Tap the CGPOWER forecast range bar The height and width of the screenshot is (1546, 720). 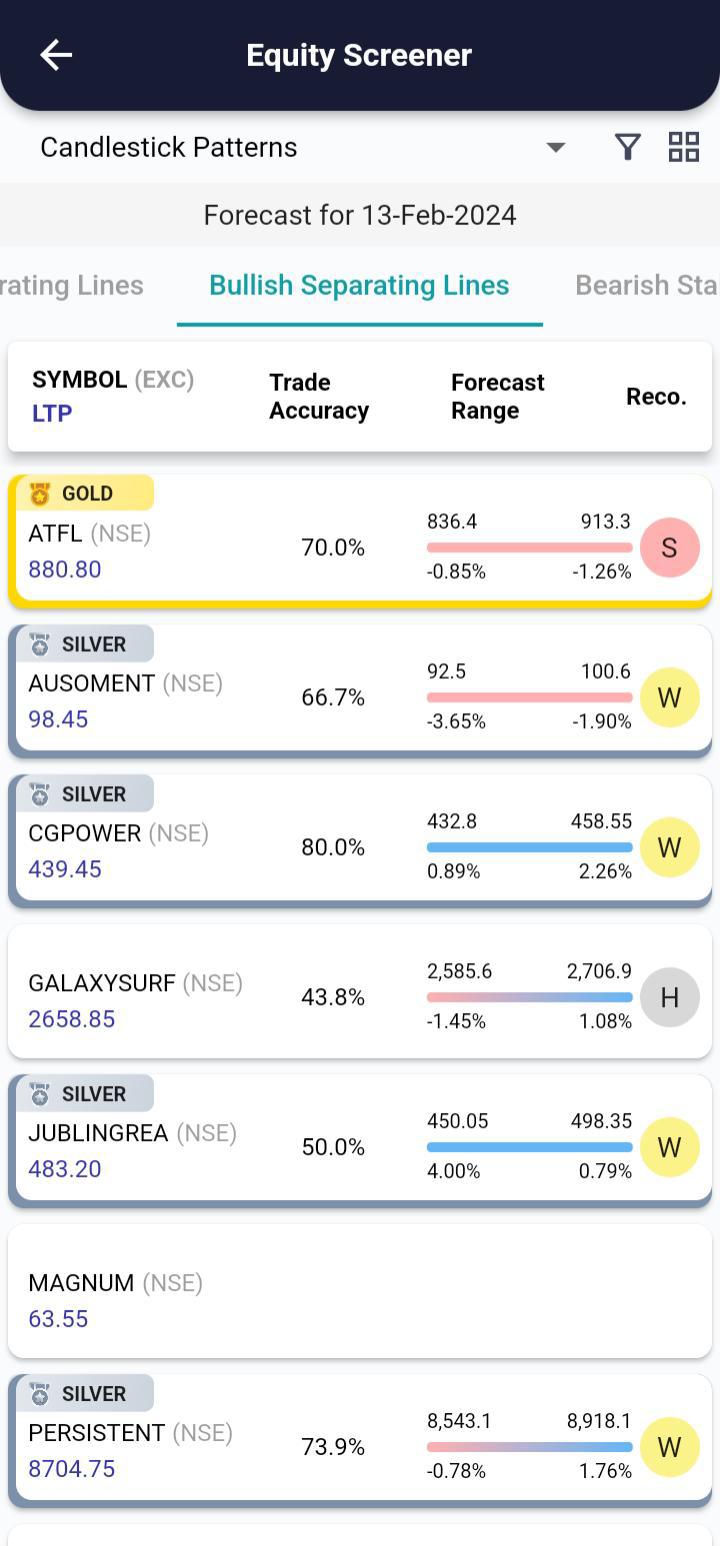529,847
